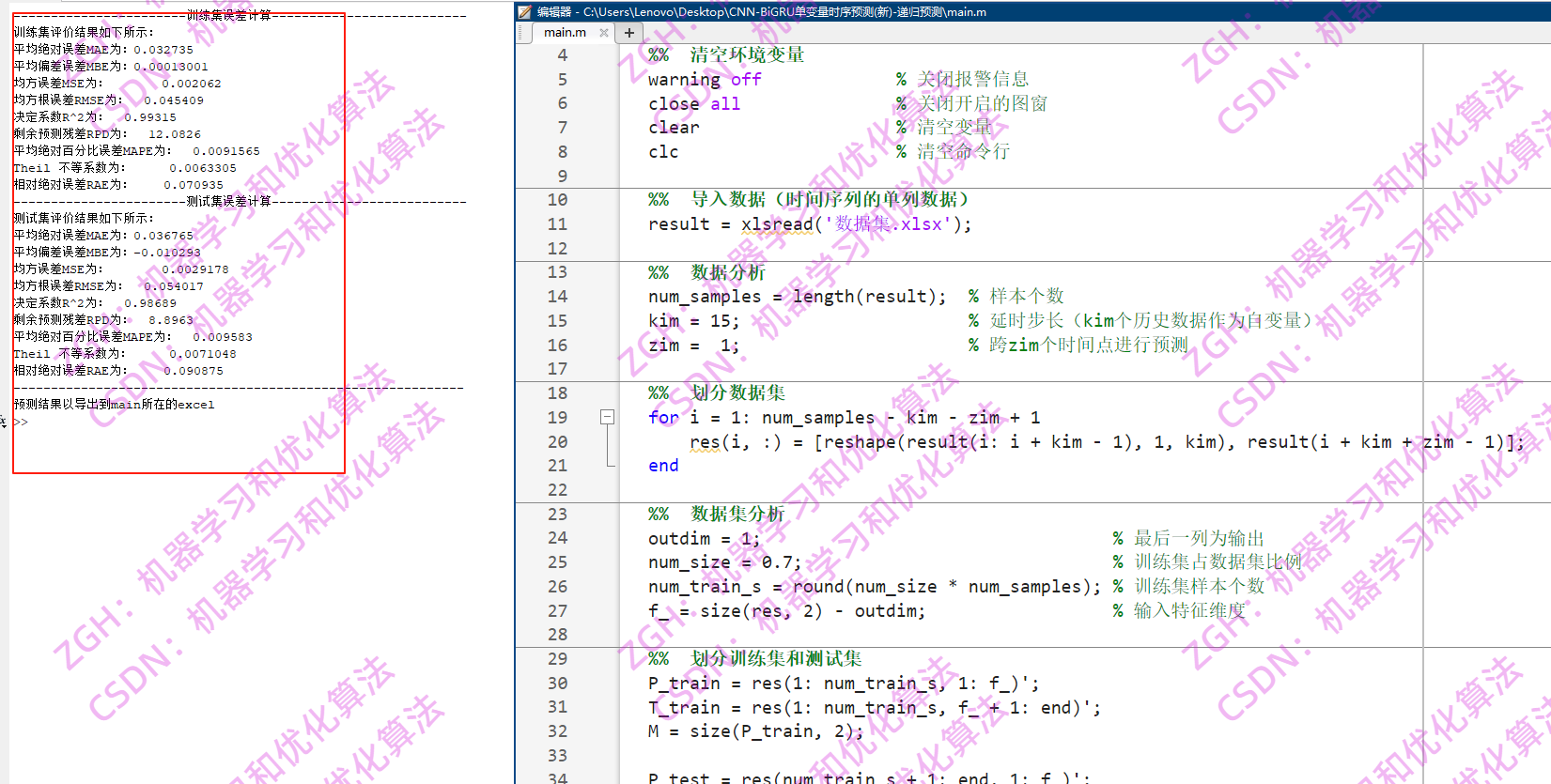Click line number 30 in the gutter
Viewport: 1551px width, 784px height.
[x=557, y=684]
